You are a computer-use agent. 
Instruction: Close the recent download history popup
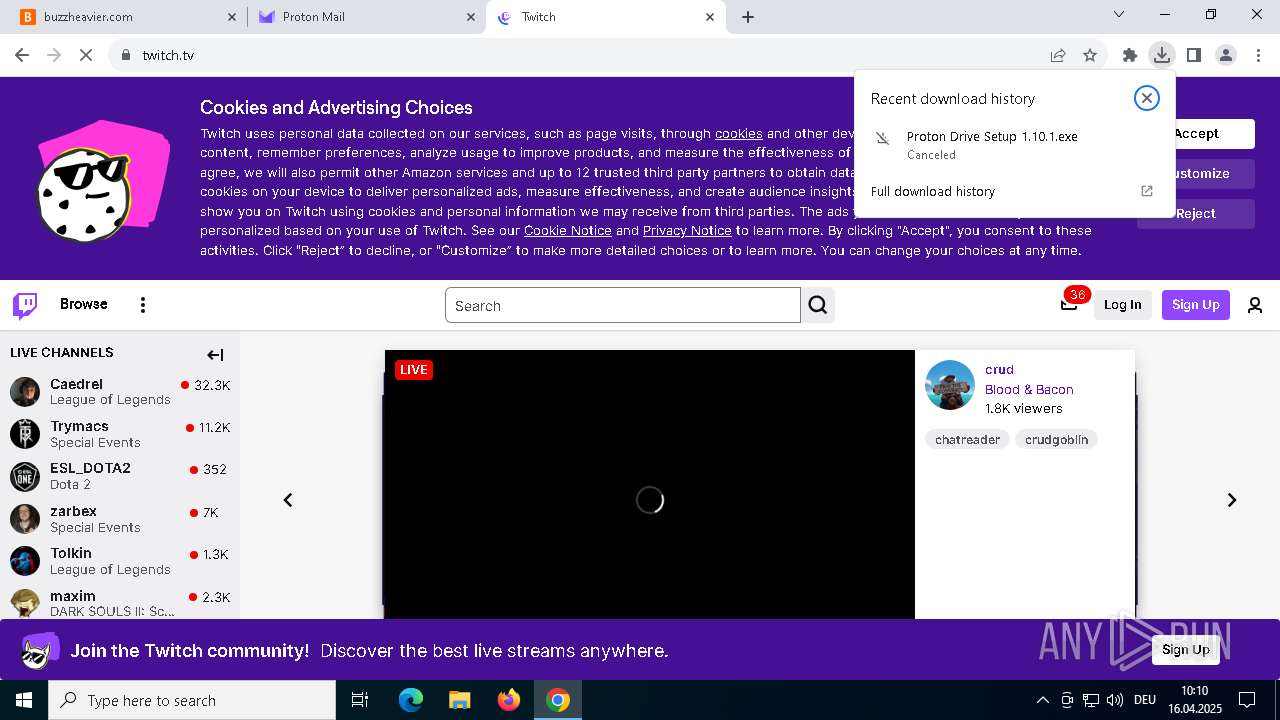[x=1147, y=97]
